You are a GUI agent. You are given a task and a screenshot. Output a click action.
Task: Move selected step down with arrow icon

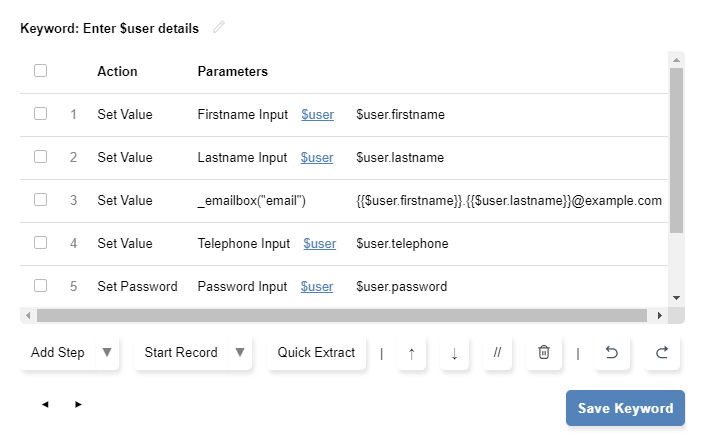[x=454, y=352]
